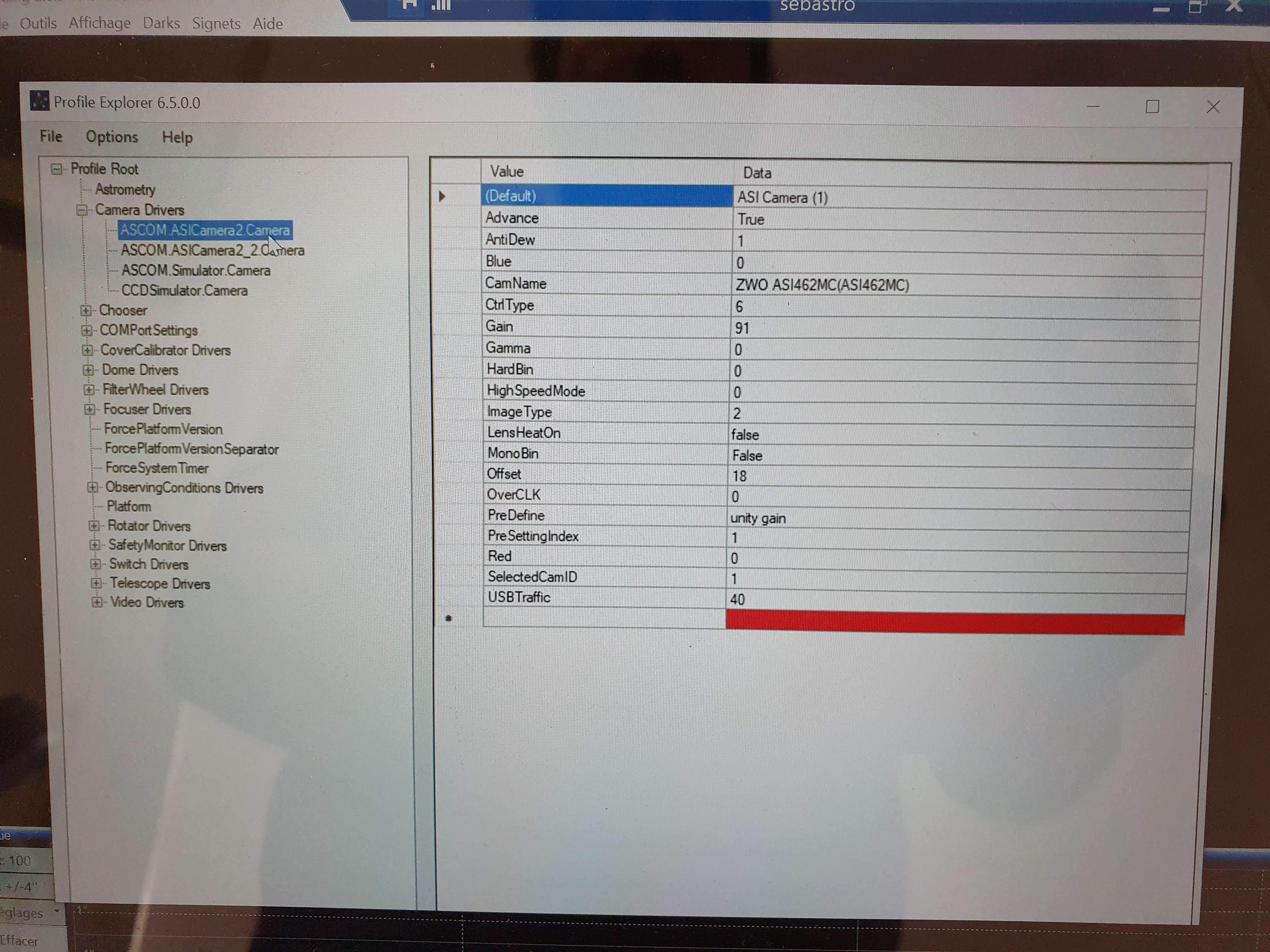Select ASCOM.Simulator.Camera tree entry
The width and height of the screenshot is (1270, 952).
tap(195, 270)
